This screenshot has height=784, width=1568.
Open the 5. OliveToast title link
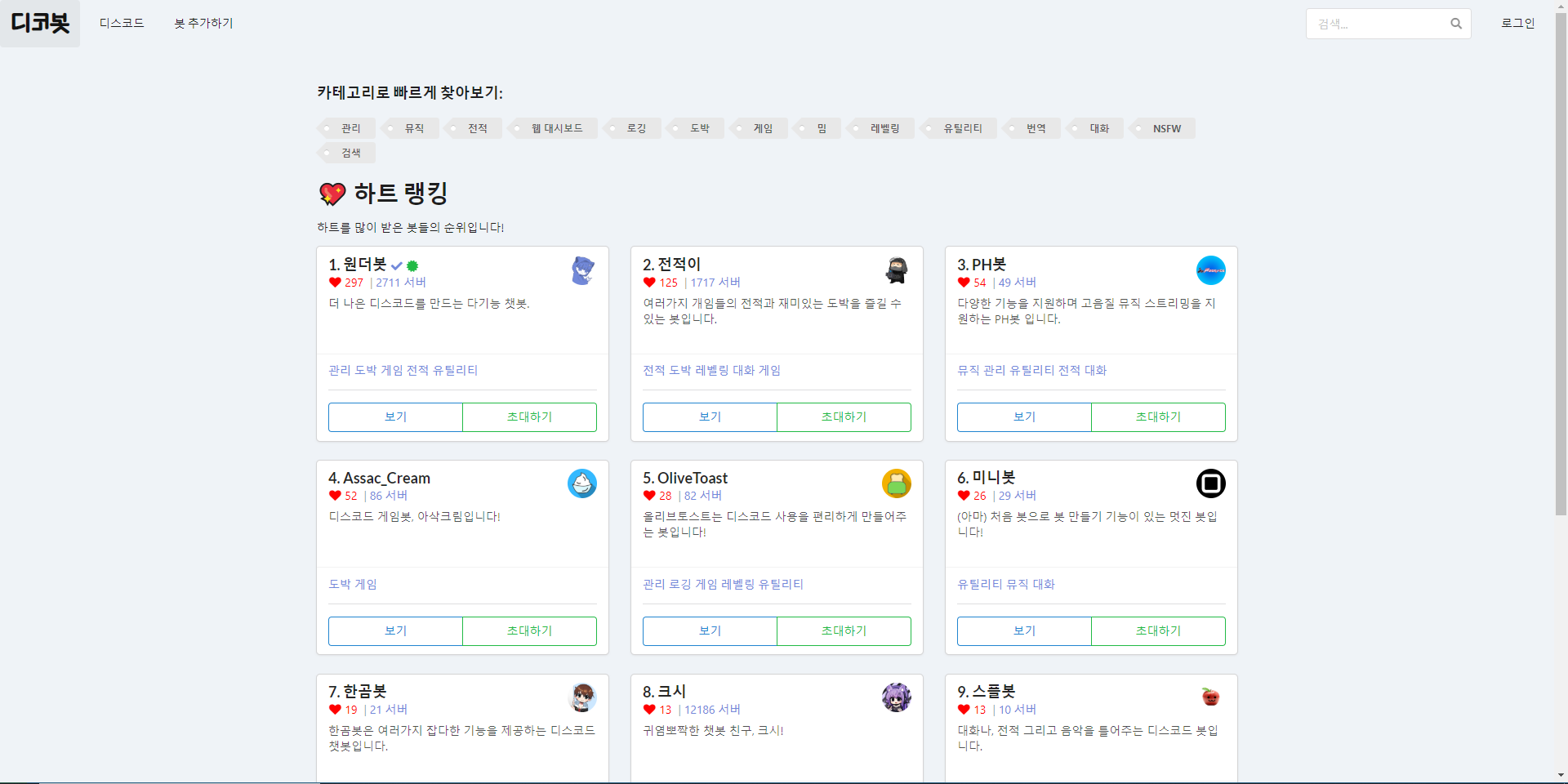(684, 478)
